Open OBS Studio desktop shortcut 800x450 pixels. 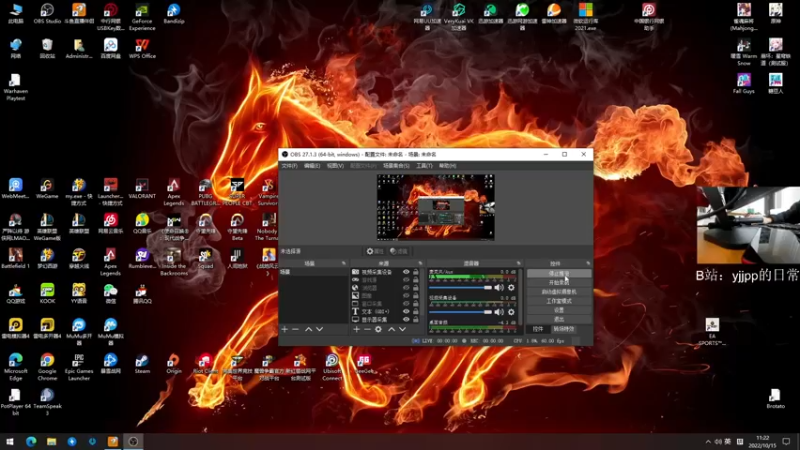click(x=47, y=12)
